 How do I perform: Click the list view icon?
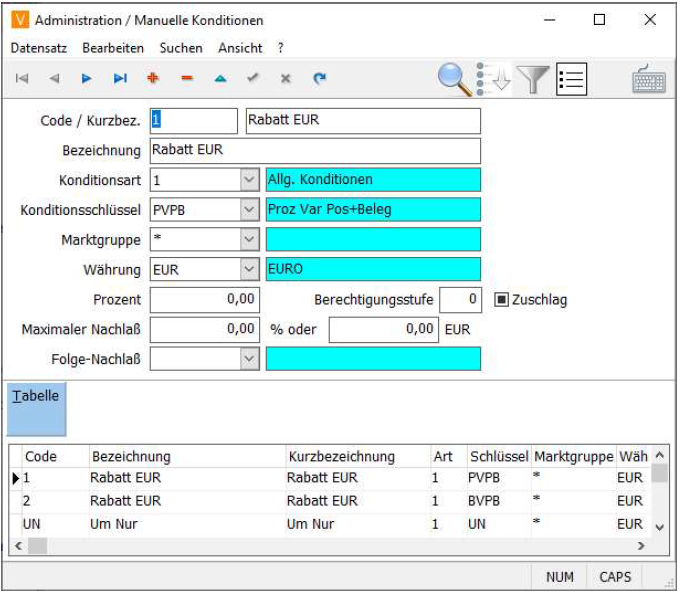[x=571, y=79]
